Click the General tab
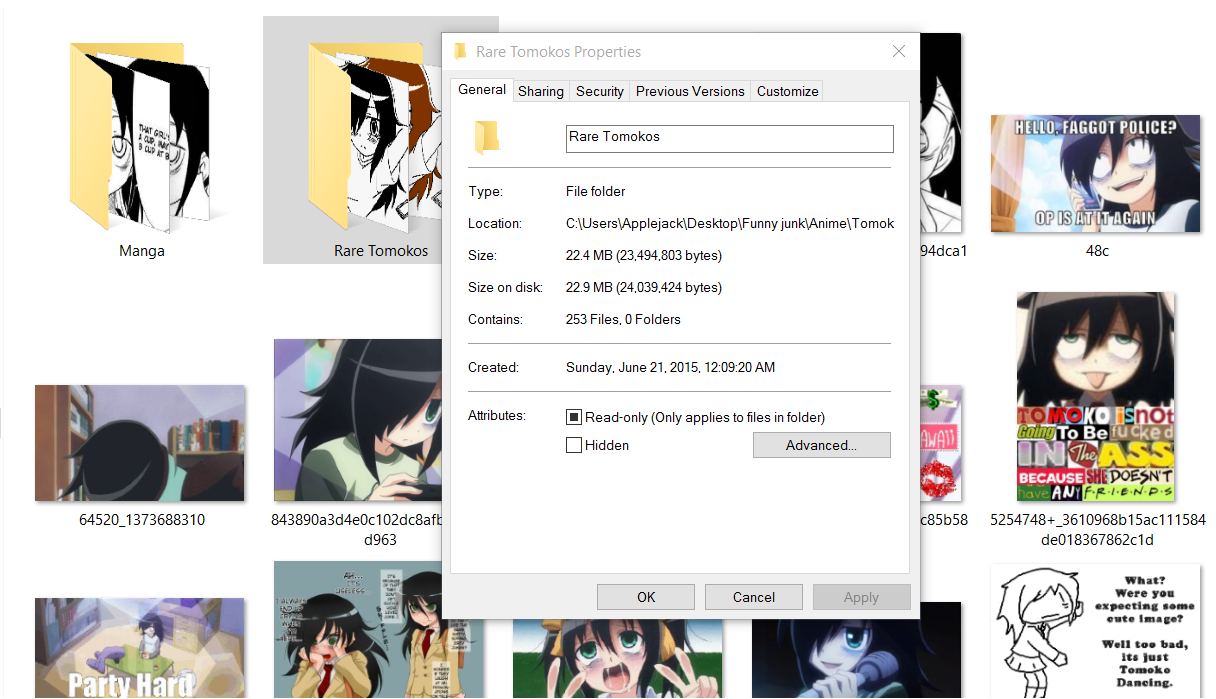This screenshot has width=1216, height=699. [482, 90]
